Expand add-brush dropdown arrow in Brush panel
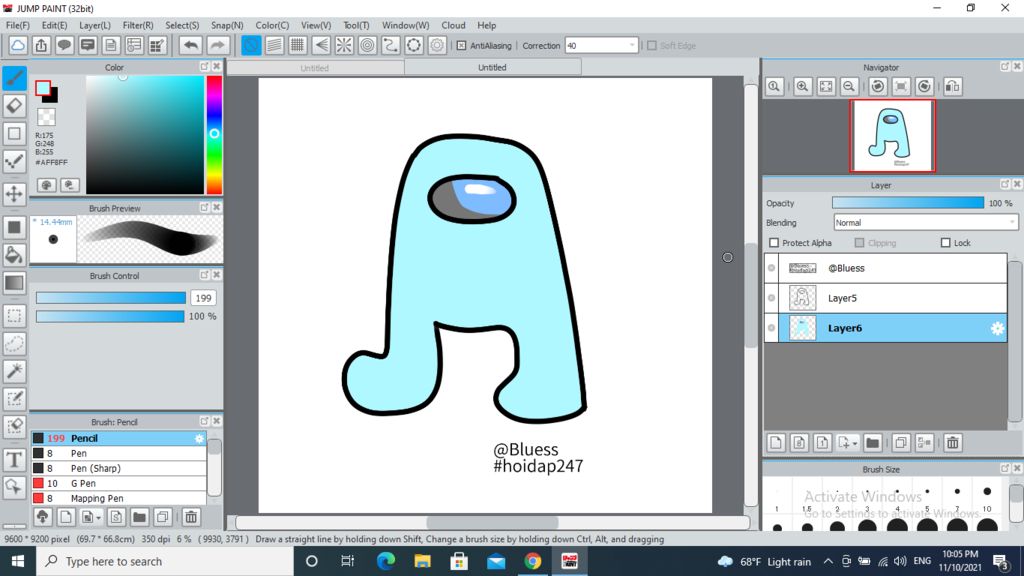Viewport: 1024px width, 576px height. coord(98,518)
